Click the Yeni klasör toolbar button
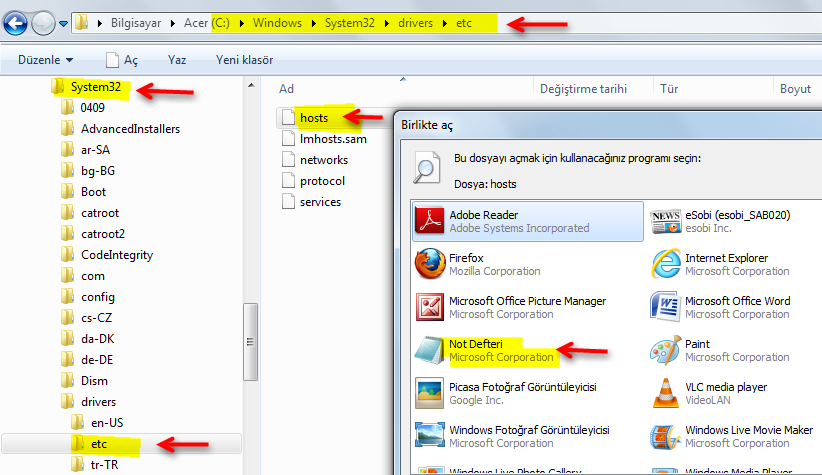Viewport: 822px width, 475px height. 245,60
